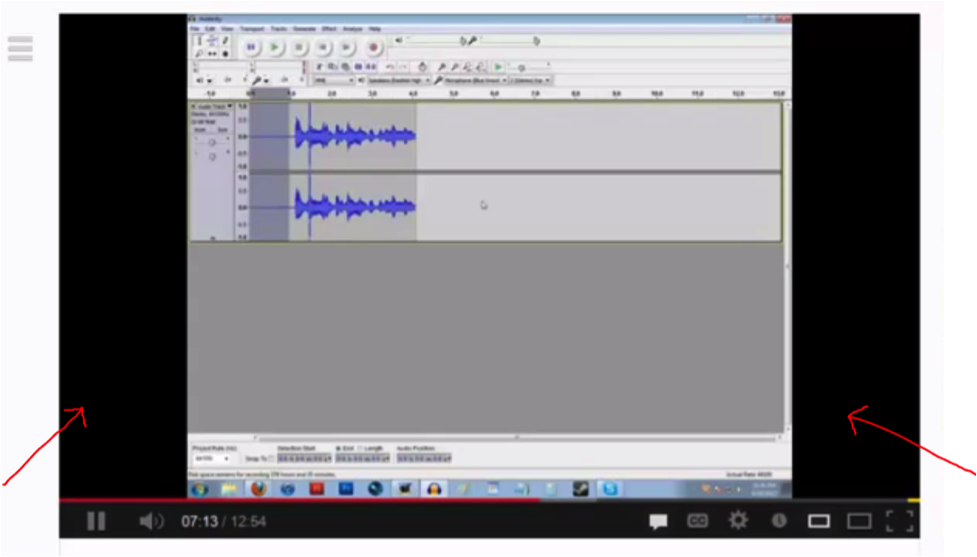Click the Windows Start orb

(x=199, y=489)
